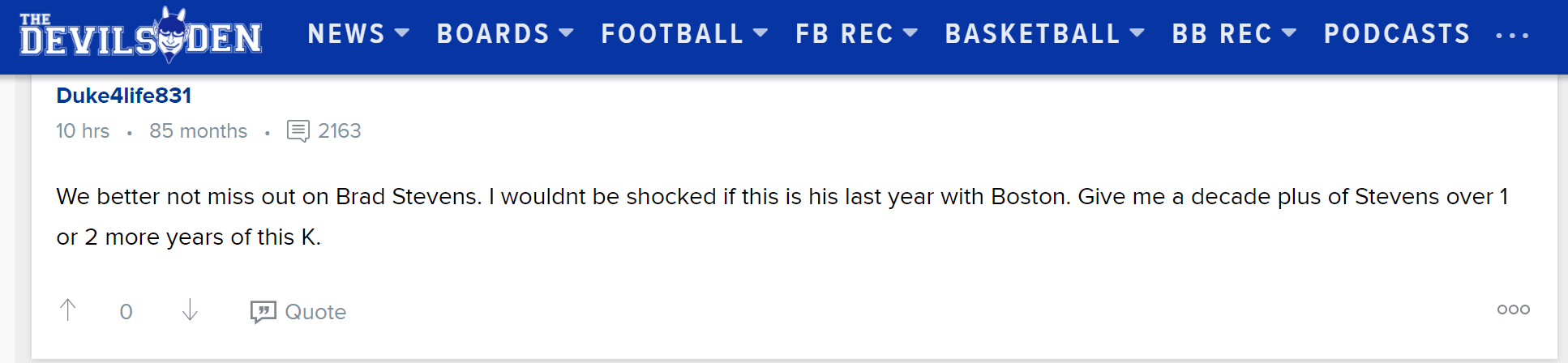The height and width of the screenshot is (363, 1568).
Task: Open the Basketball menu
Action: click(1044, 34)
